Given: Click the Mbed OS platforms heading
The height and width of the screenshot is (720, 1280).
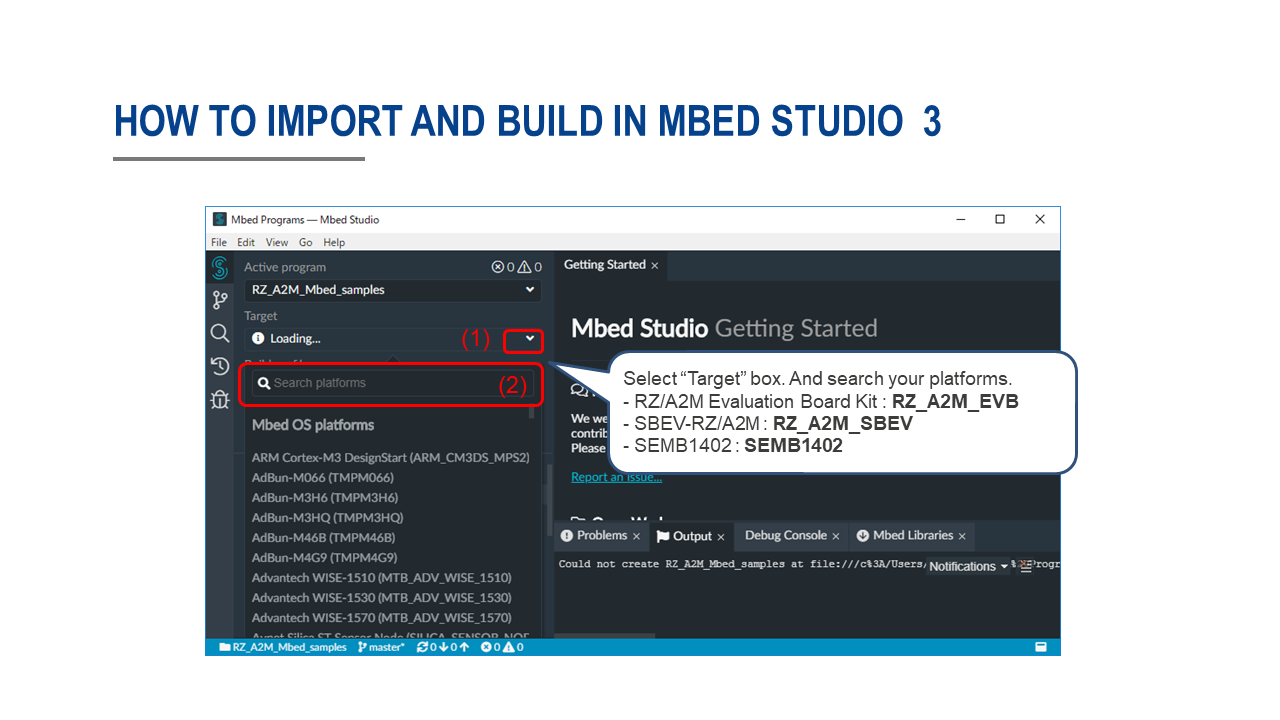Looking at the screenshot, I should (x=313, y=425).
